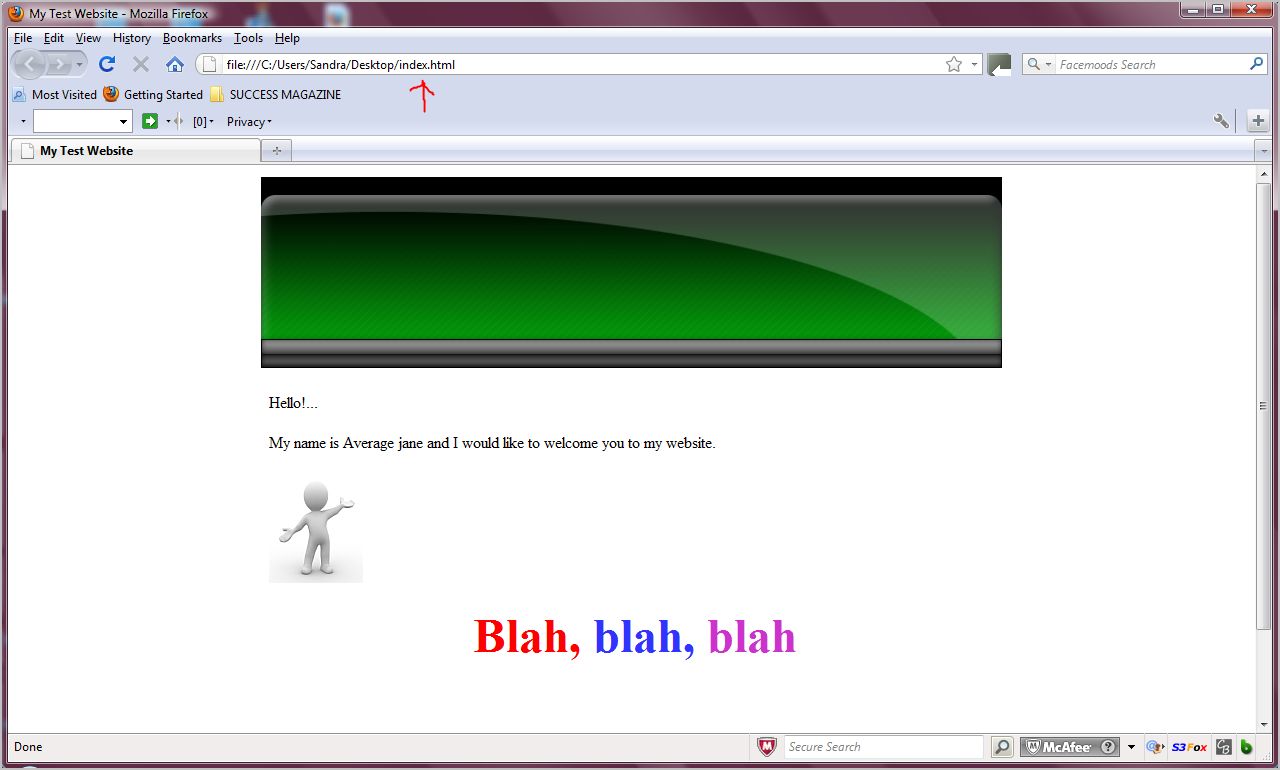This screenshot has width=1280, height=770.
Task: Open the Tools menu
Action: tap(248, 38)
